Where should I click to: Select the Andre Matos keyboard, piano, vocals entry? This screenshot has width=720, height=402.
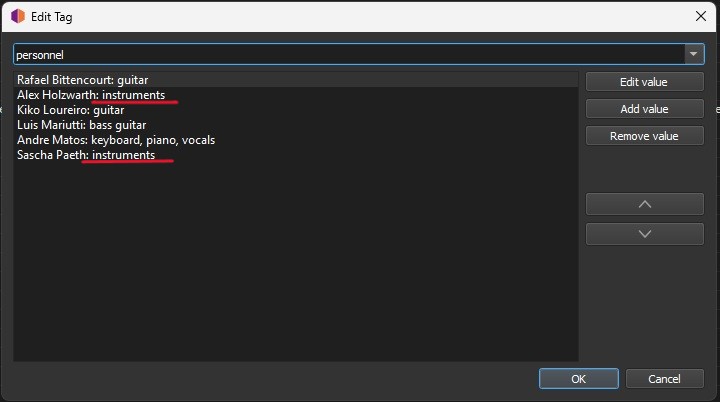pos(115,140)
